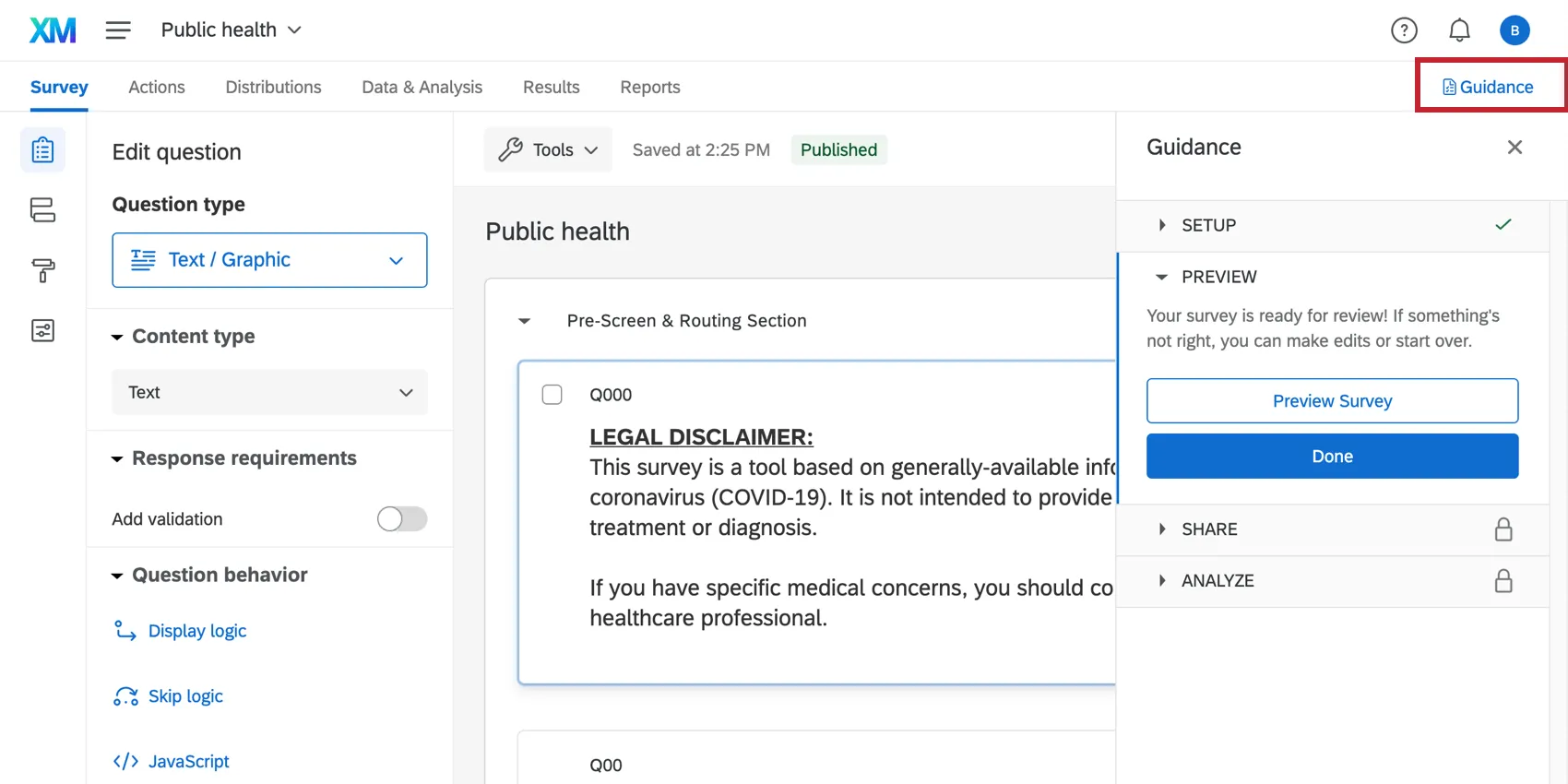Open the Survey flow sidebar icon
The height and width of the screenshot is (784, 1568).
tap(42, 210)
